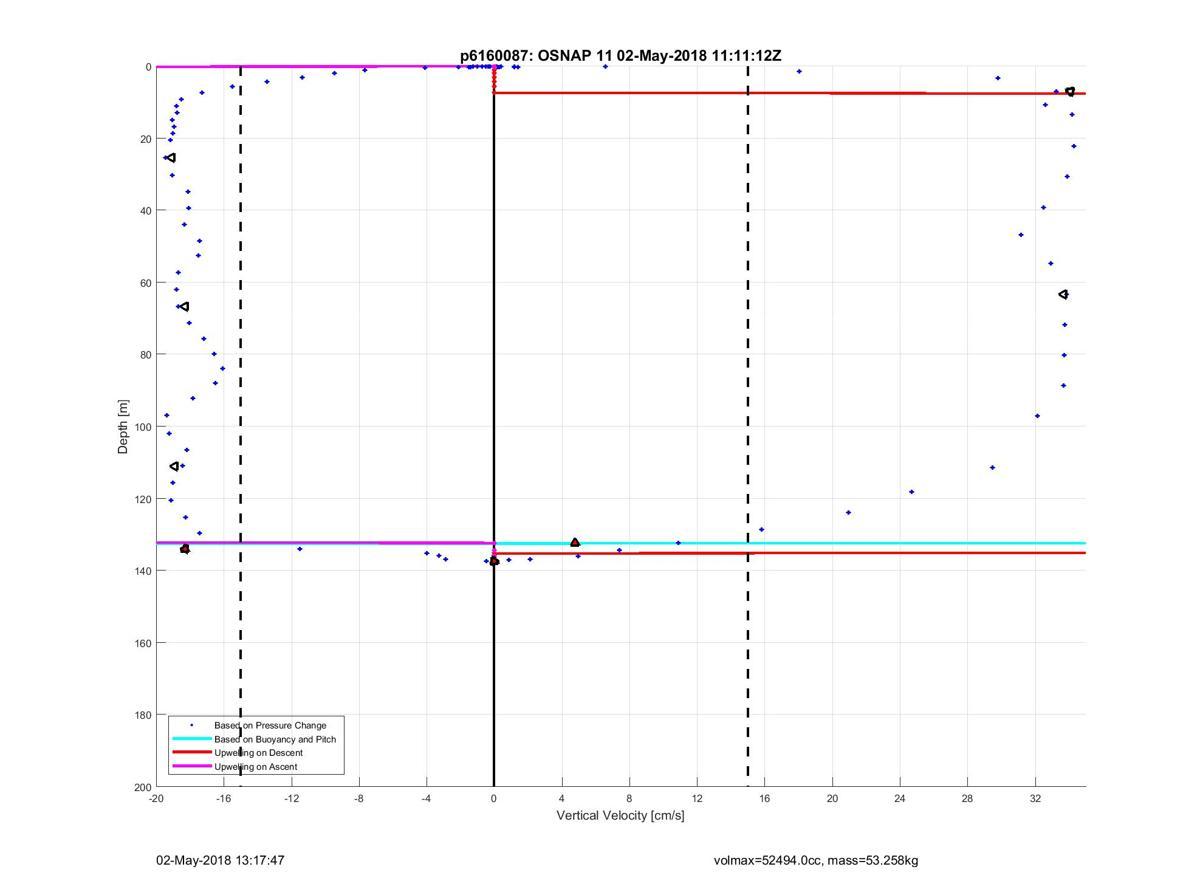Click the '24' velocity axis tick label
Image resolution: width=1200 pixels, height=885 pixels.
pos(900,799)
